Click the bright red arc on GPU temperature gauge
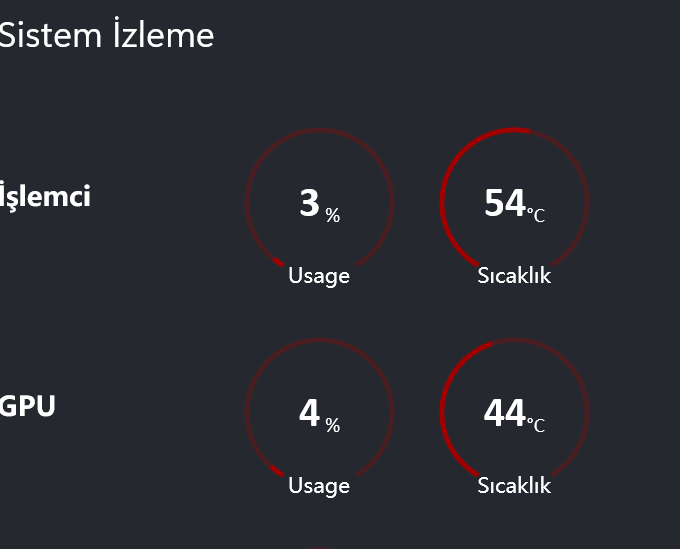Screen dimensions: 680x549 click(x=442, y=404)
